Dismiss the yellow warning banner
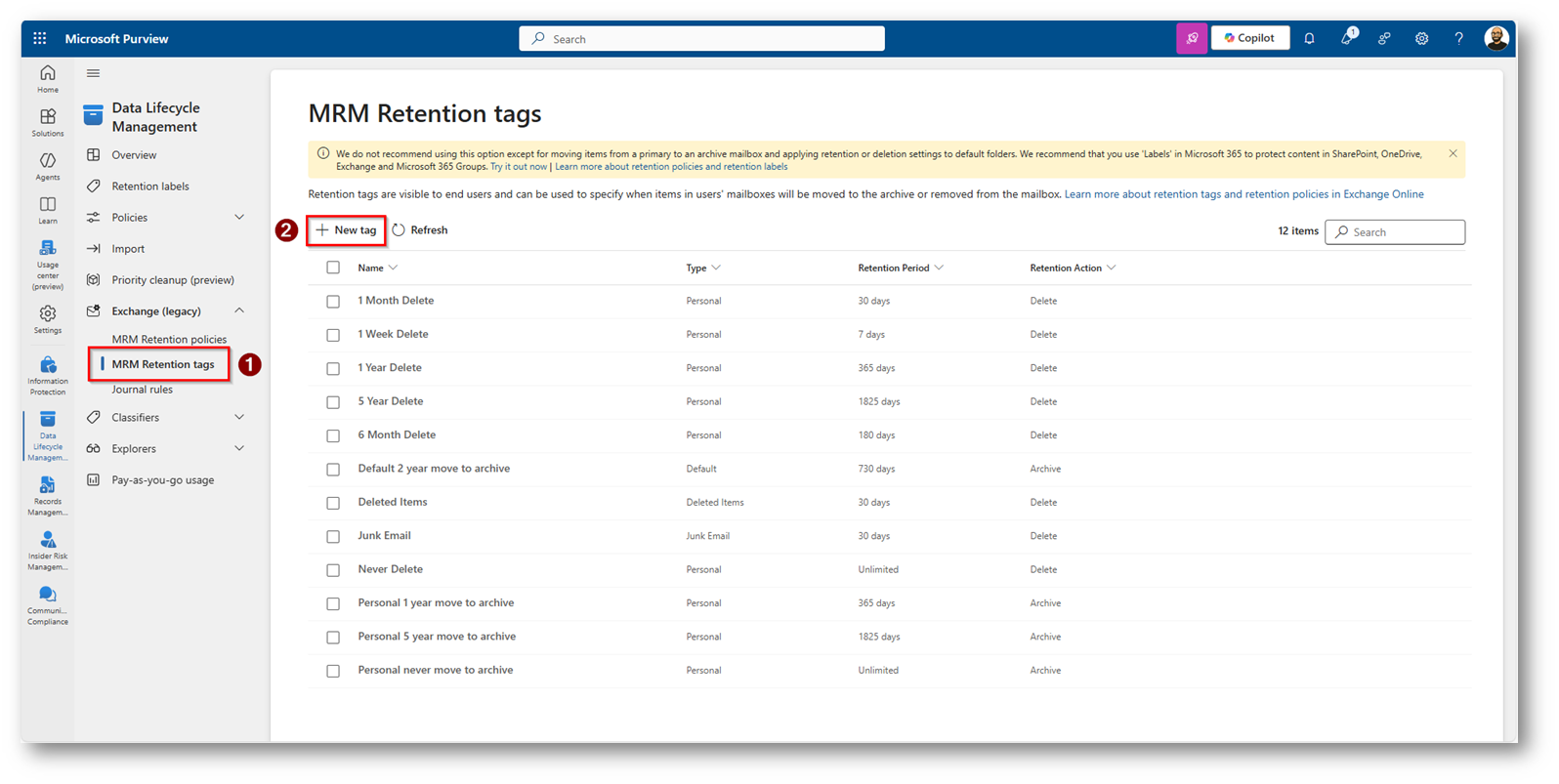Screen dimensions: 1559x784 click(x=1453, y=154)
